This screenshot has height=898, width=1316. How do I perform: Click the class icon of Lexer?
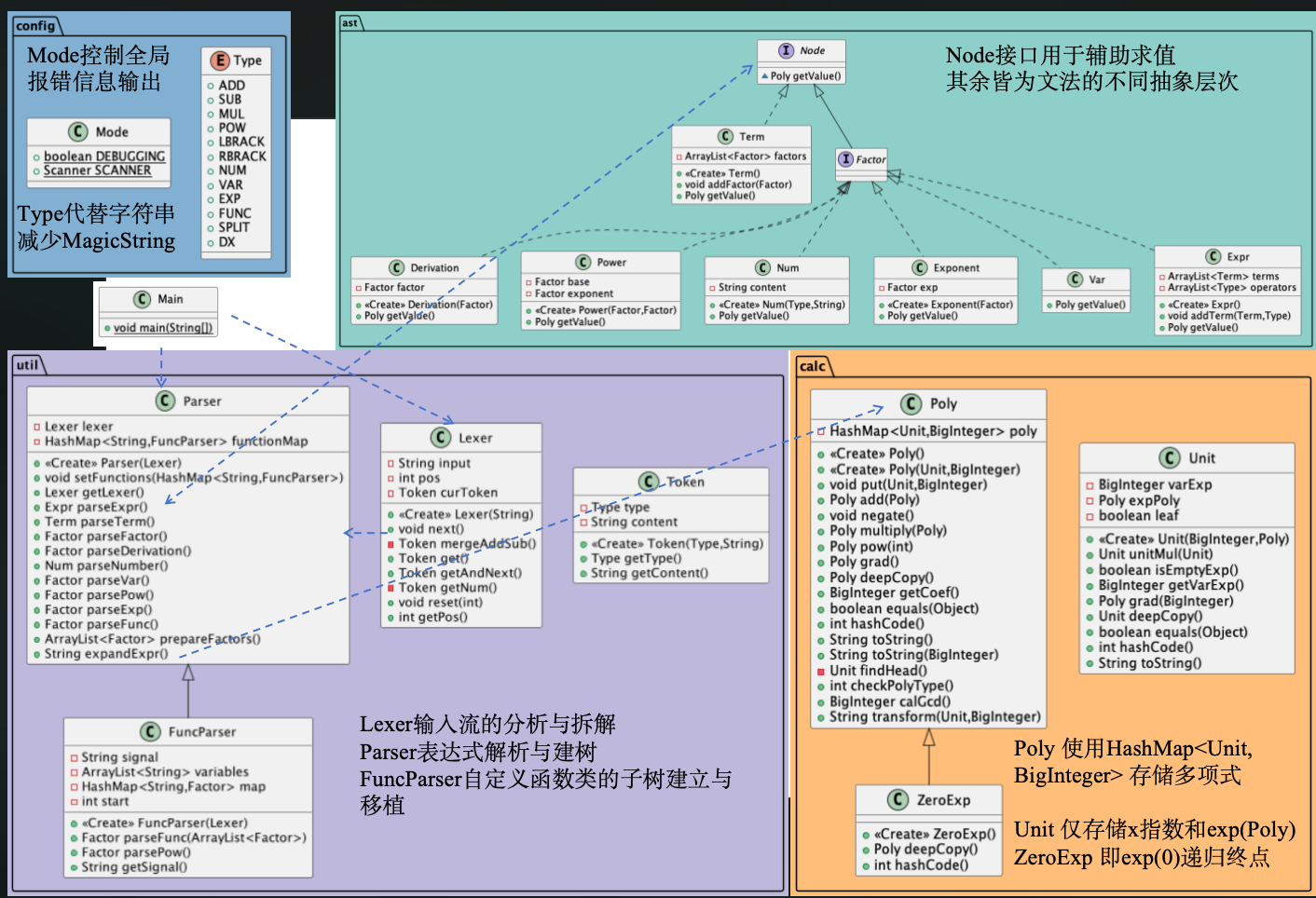pos(441,438)
